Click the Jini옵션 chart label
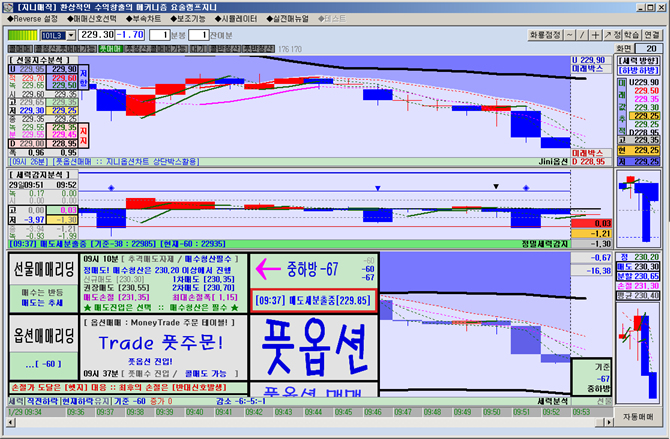This screenshot has width=670, height=439. coord(553,162)
